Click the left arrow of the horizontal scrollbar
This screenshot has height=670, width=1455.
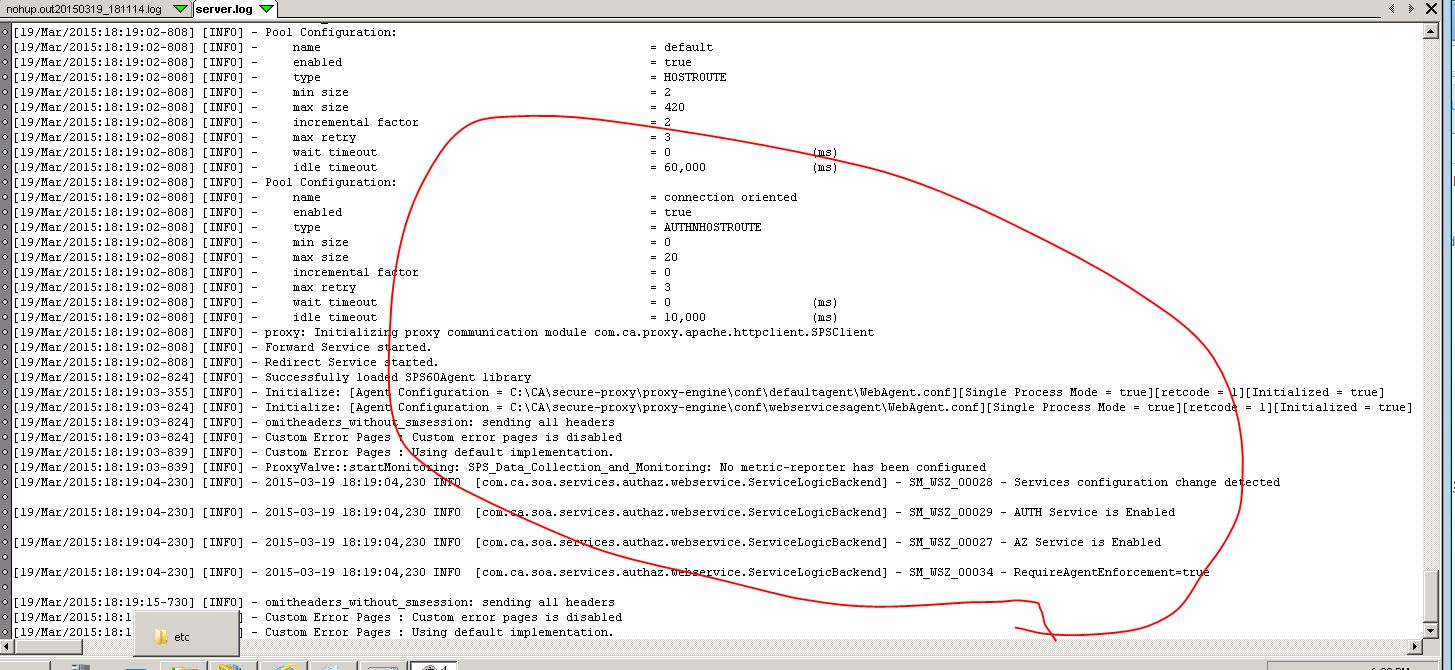click(7, 647)
